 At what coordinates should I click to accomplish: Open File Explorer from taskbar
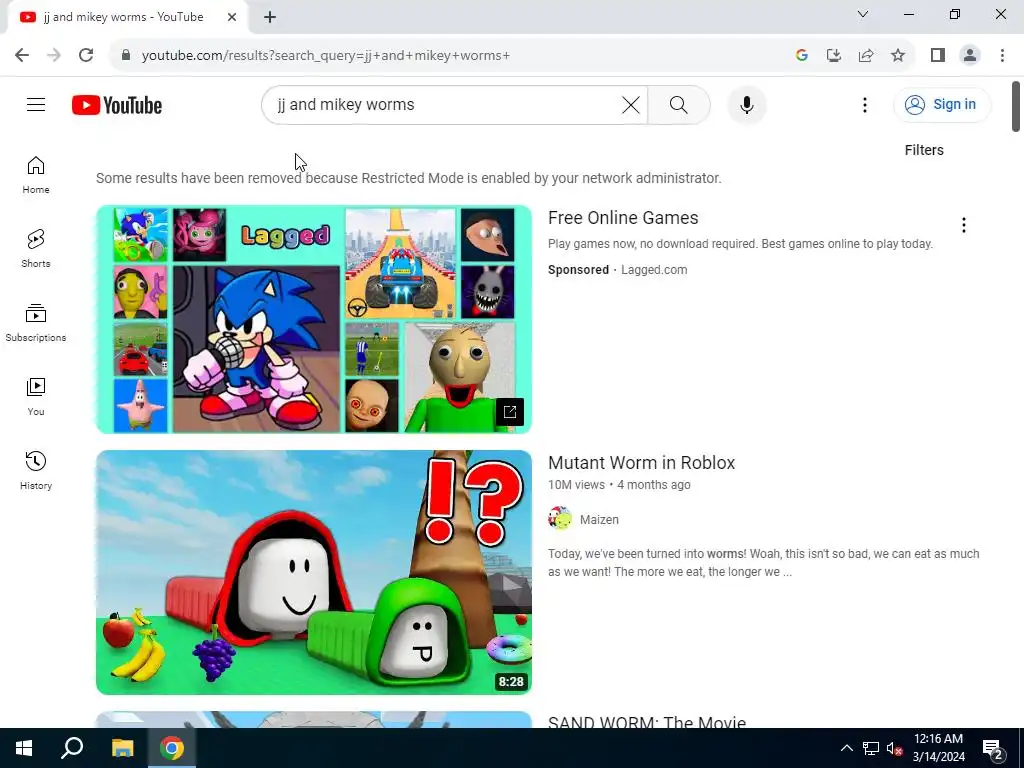pos(122,748)
